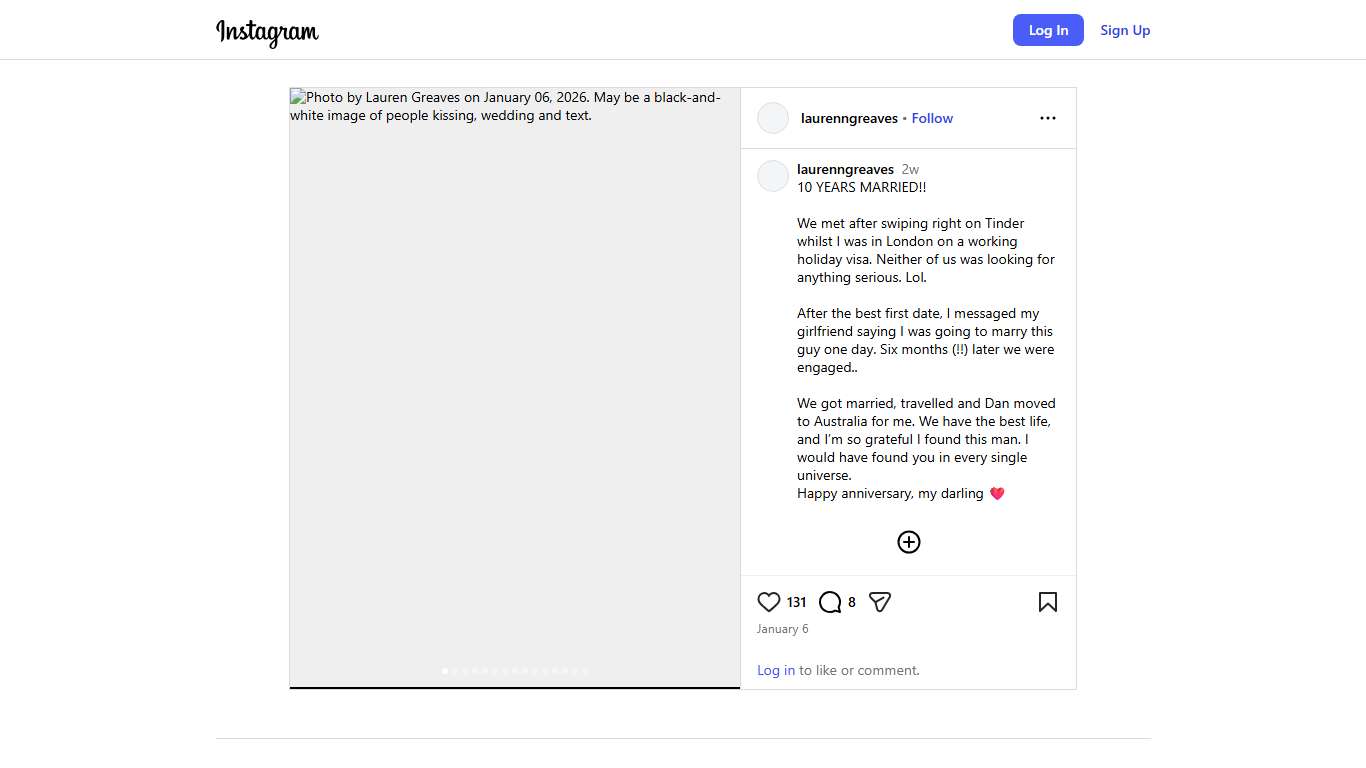Click the January 6 post date
The image size is (1366, 768).
pyautogui.click(x=782, y=629)
